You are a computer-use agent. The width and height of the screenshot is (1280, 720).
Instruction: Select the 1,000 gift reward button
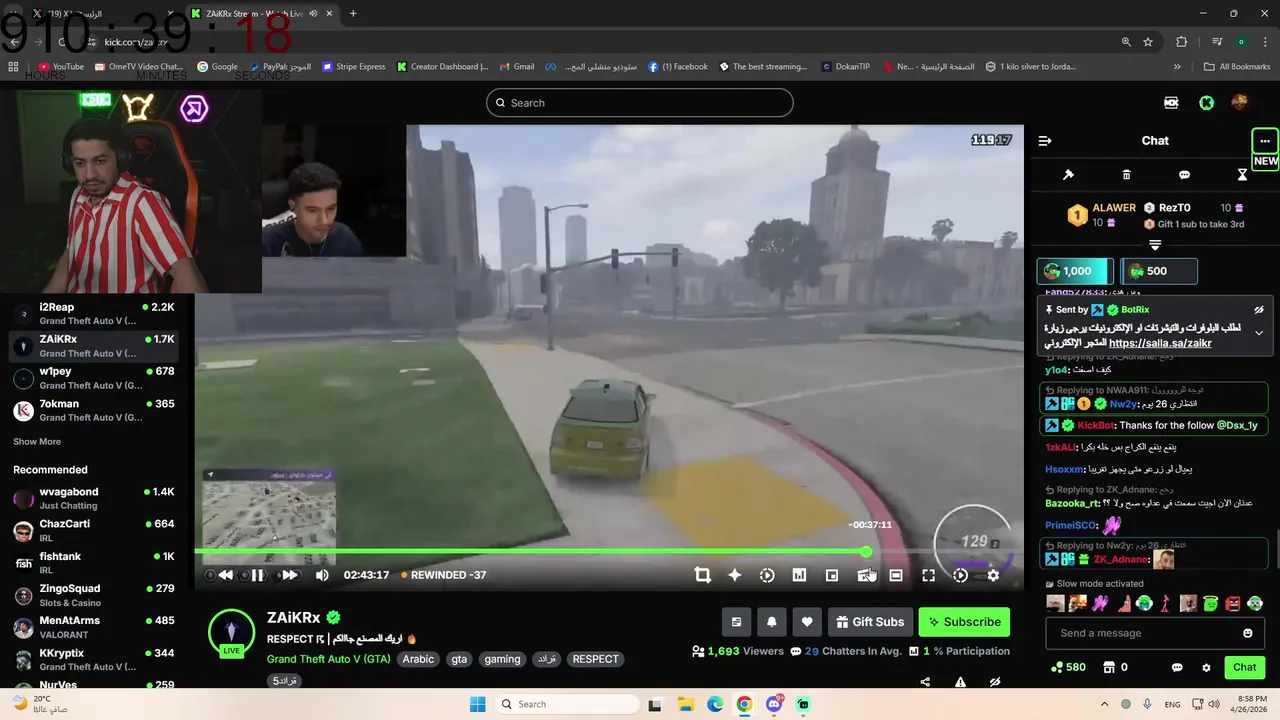pos(1074,271)
